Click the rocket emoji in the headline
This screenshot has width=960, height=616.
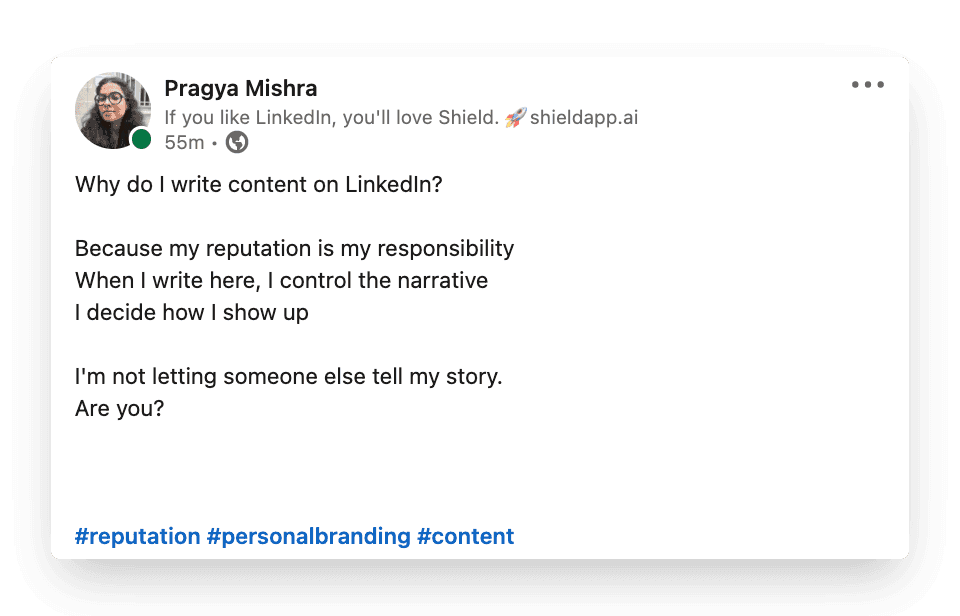[515, 118]
